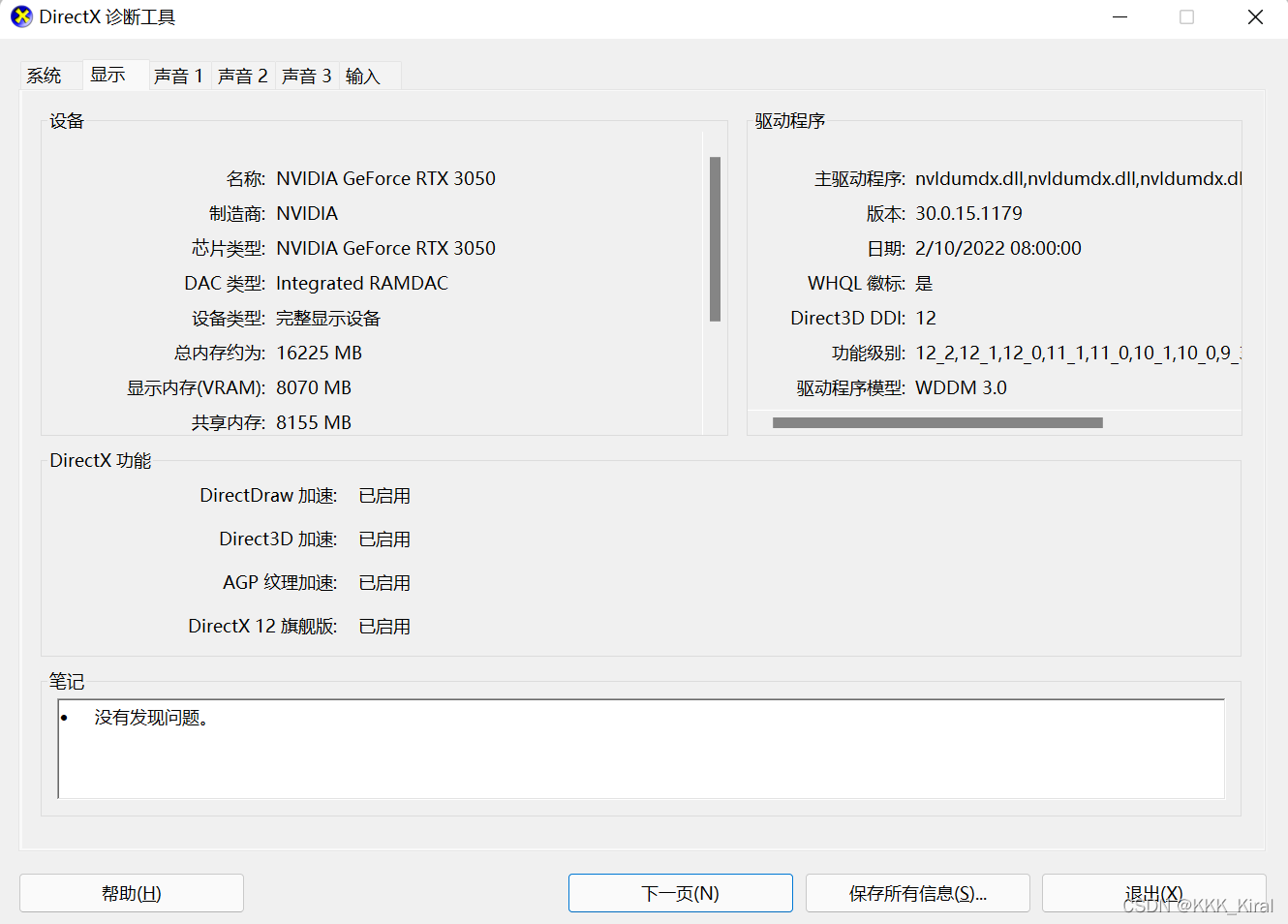This screenshot has width=1288, height=924.
Task: Click the driver panel horizontal scrollbar thumb
Action: [937, 422]
